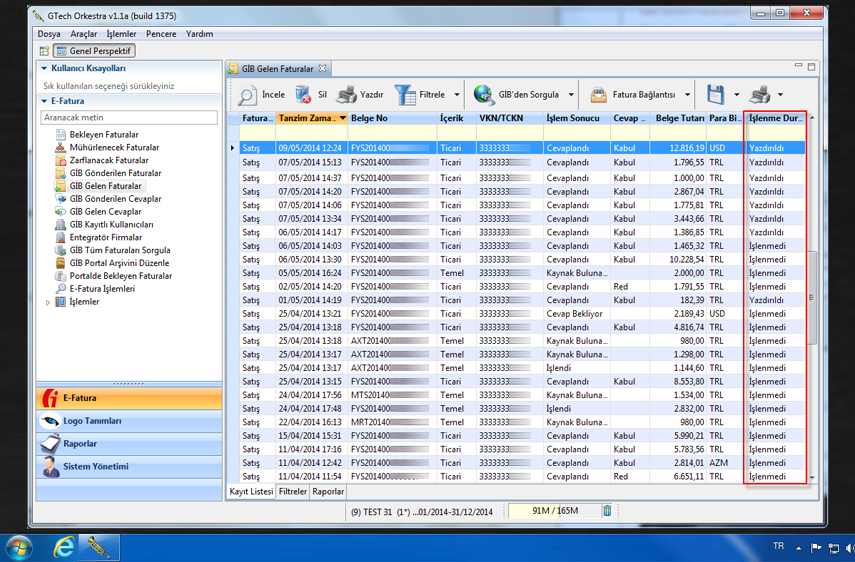Click the Genel Perspektif button

pos(94,51)
